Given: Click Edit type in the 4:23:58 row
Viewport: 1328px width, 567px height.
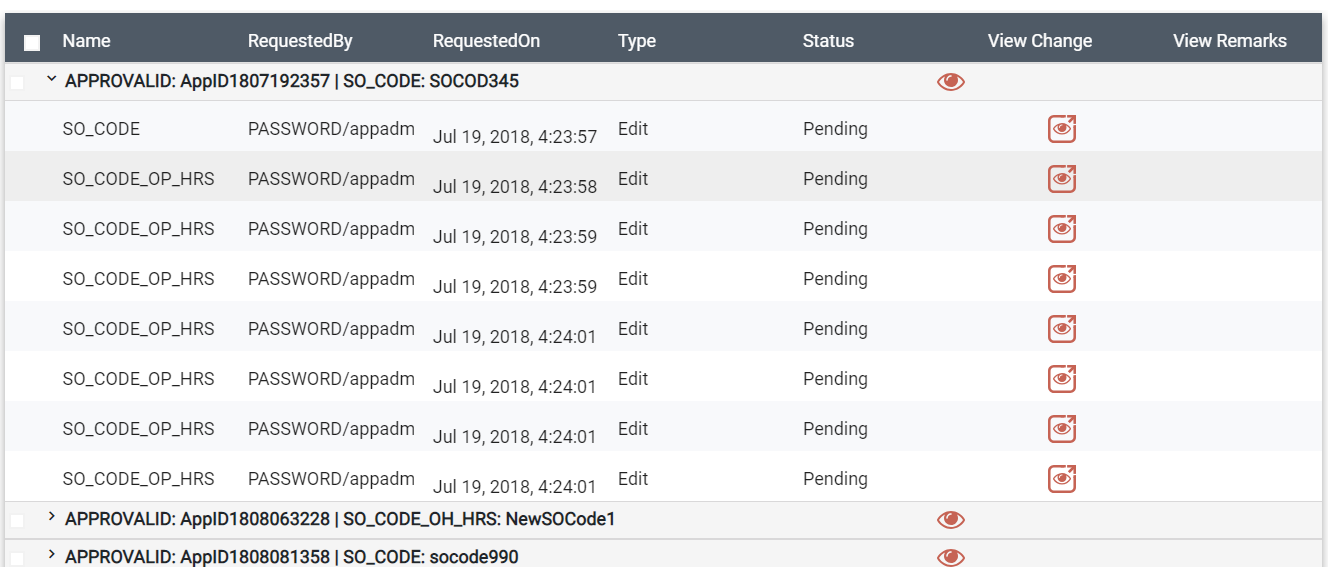Looking at the screenshot, I should (633, 179).
